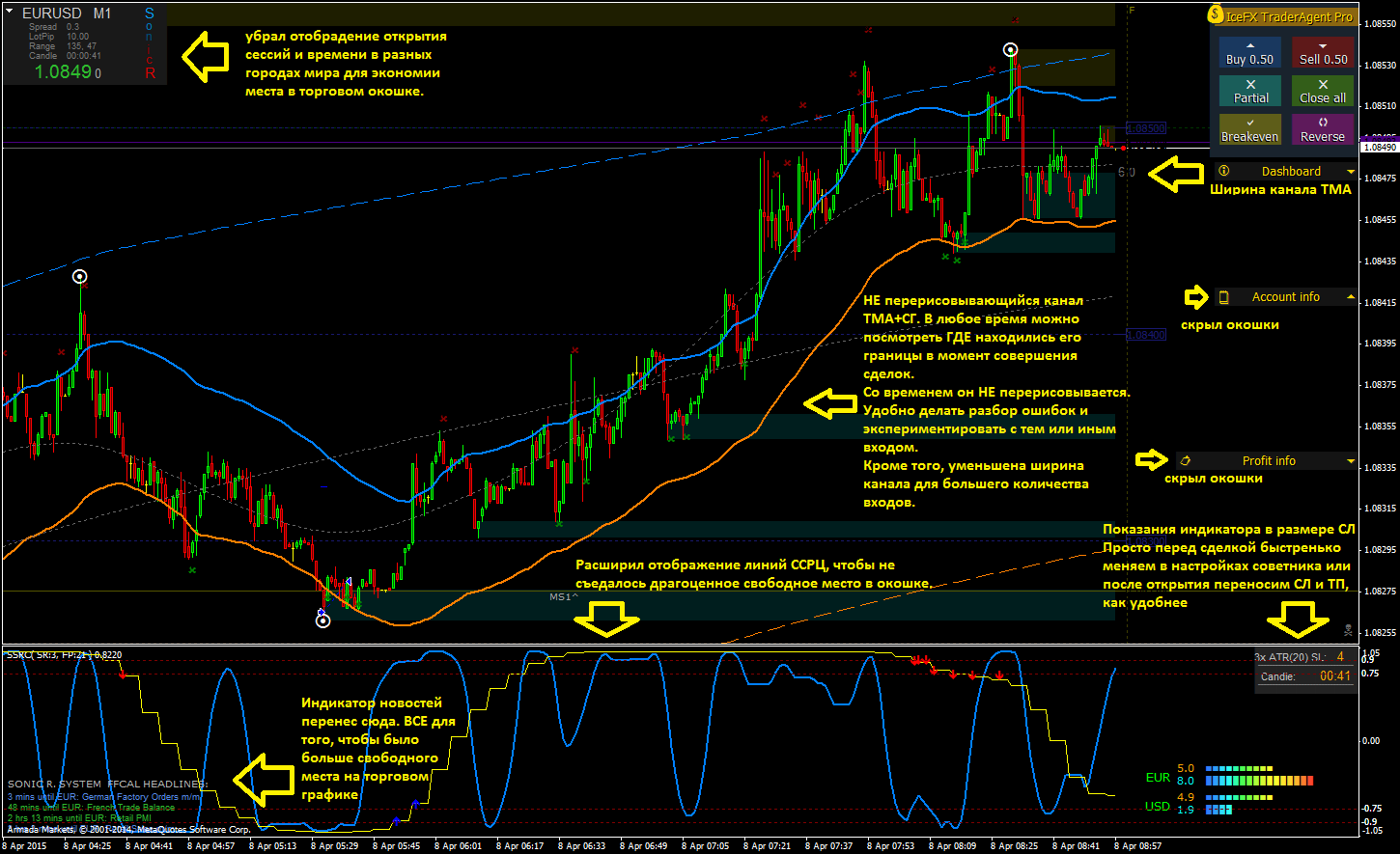
Task: Click the Account info device icon
Action: click(x=1224, y=297)
